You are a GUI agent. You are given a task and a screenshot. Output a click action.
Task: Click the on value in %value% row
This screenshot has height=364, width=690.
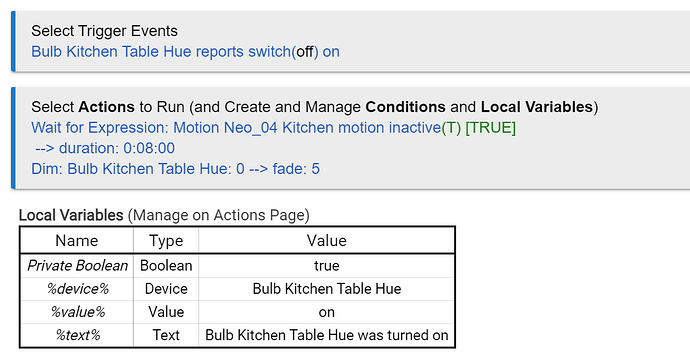coord(327,312)
